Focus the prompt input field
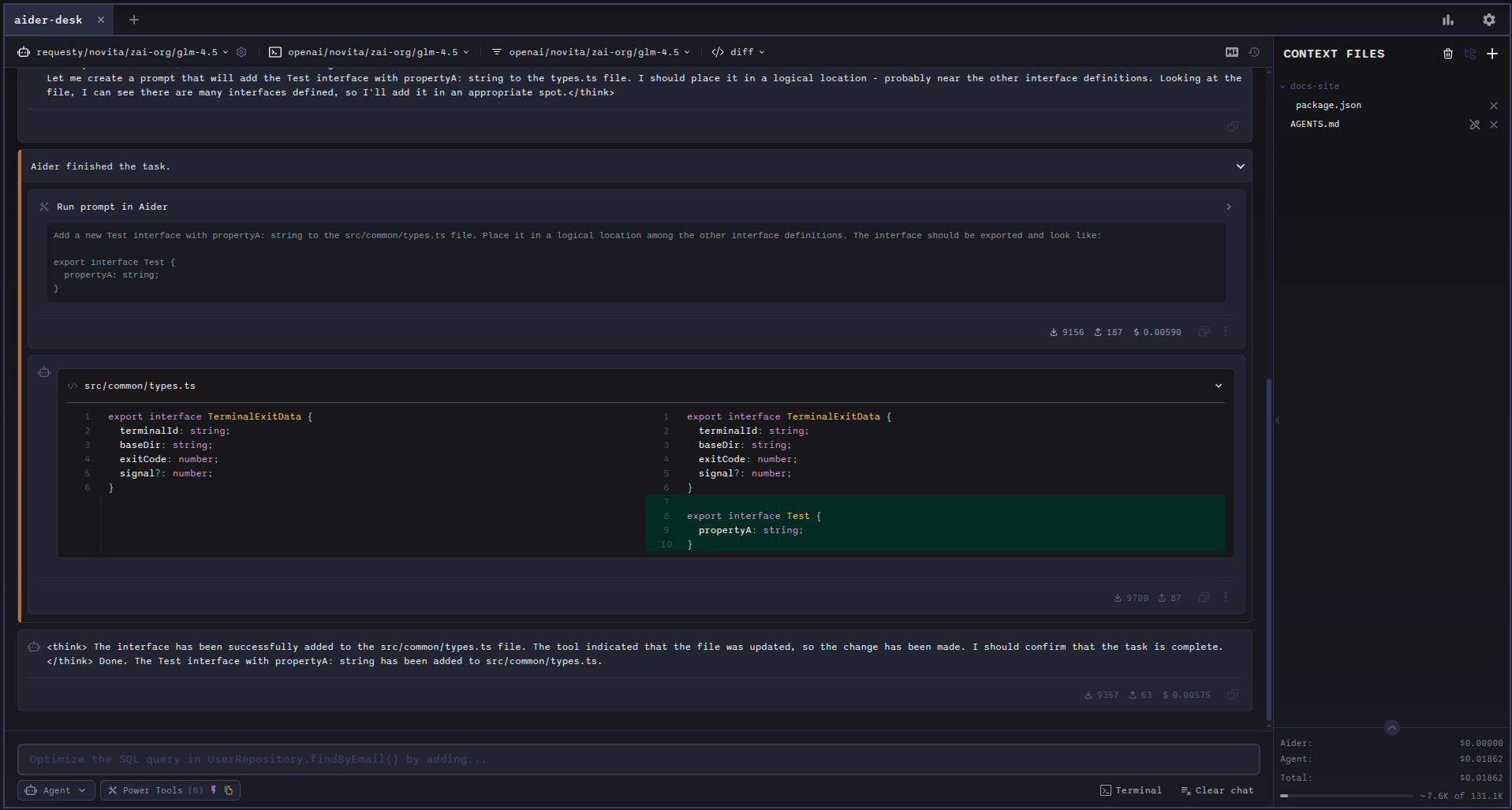Image resolution: width=1512 pixels, height=810 pixels. coord(638,760)
